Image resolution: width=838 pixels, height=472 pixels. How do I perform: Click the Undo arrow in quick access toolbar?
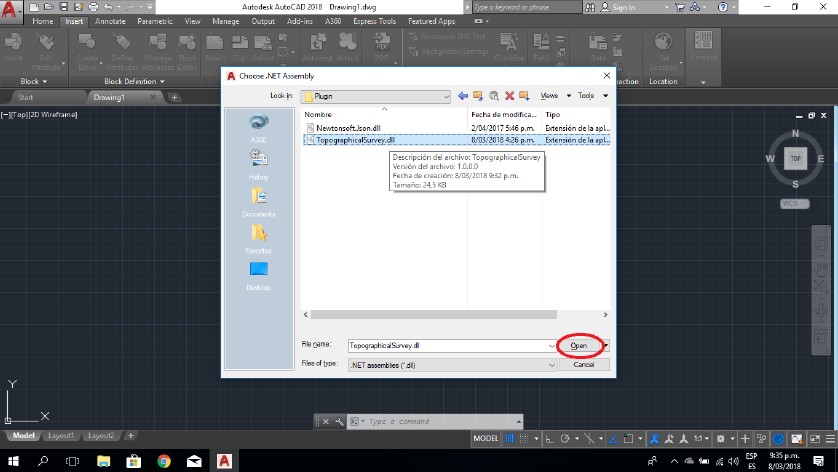point(108,7)
